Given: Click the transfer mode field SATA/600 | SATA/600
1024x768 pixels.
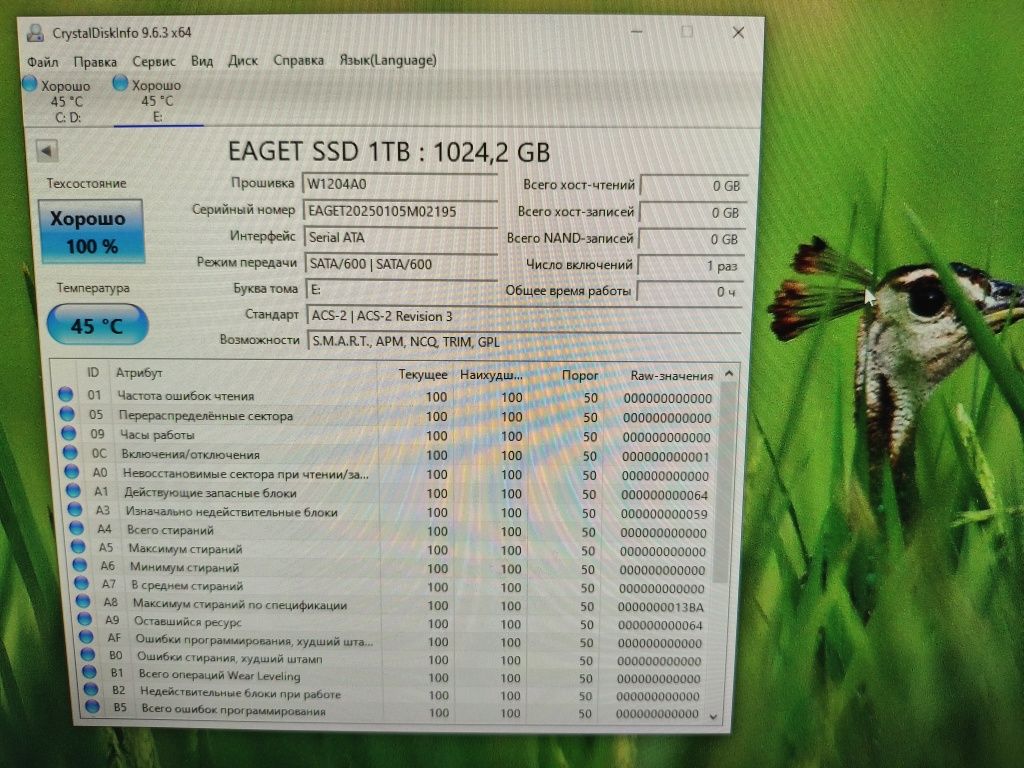Looking at the screenshot, I should 402,264.
